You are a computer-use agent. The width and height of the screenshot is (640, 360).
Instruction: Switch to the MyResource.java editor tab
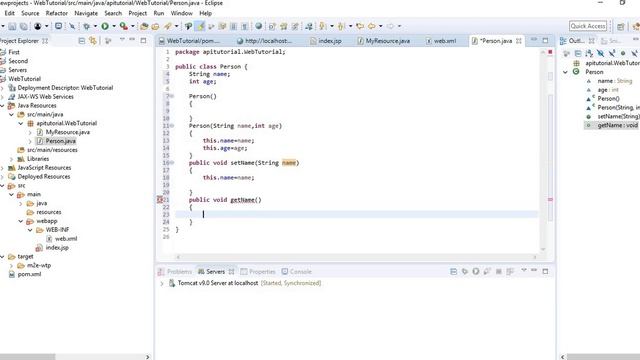pos(383,41)
